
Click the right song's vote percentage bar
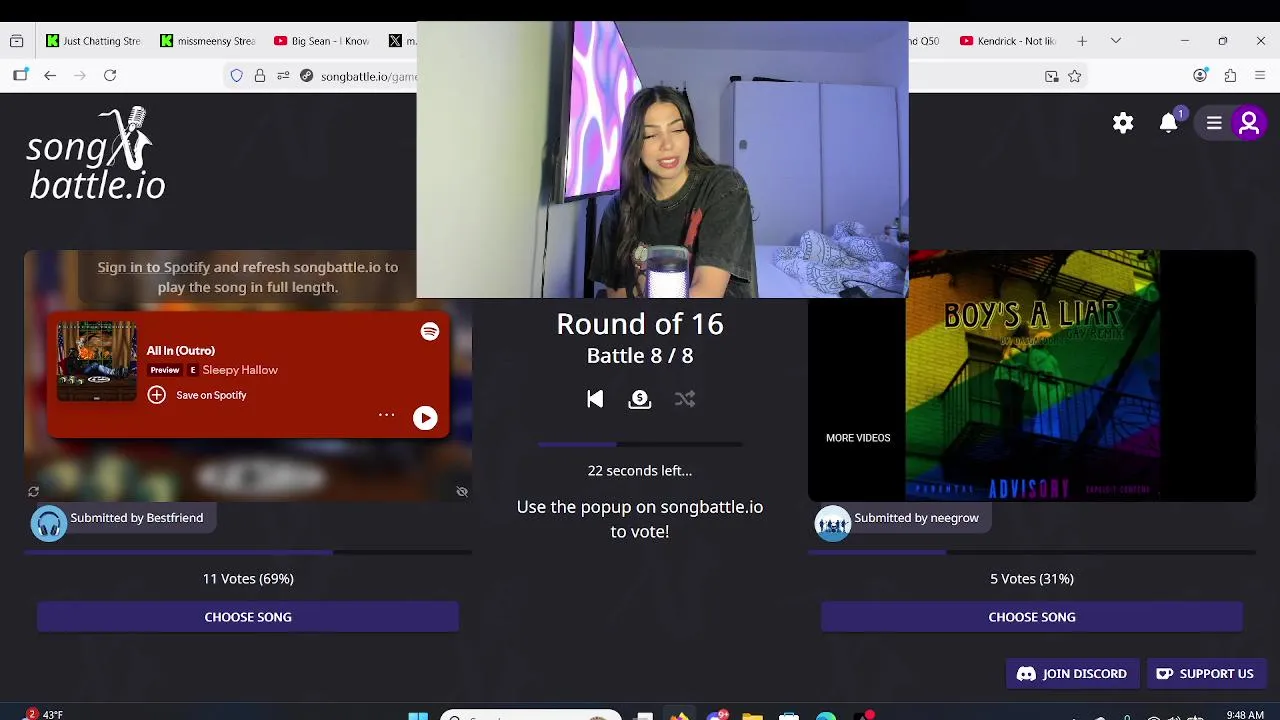tap(1032, 551)
